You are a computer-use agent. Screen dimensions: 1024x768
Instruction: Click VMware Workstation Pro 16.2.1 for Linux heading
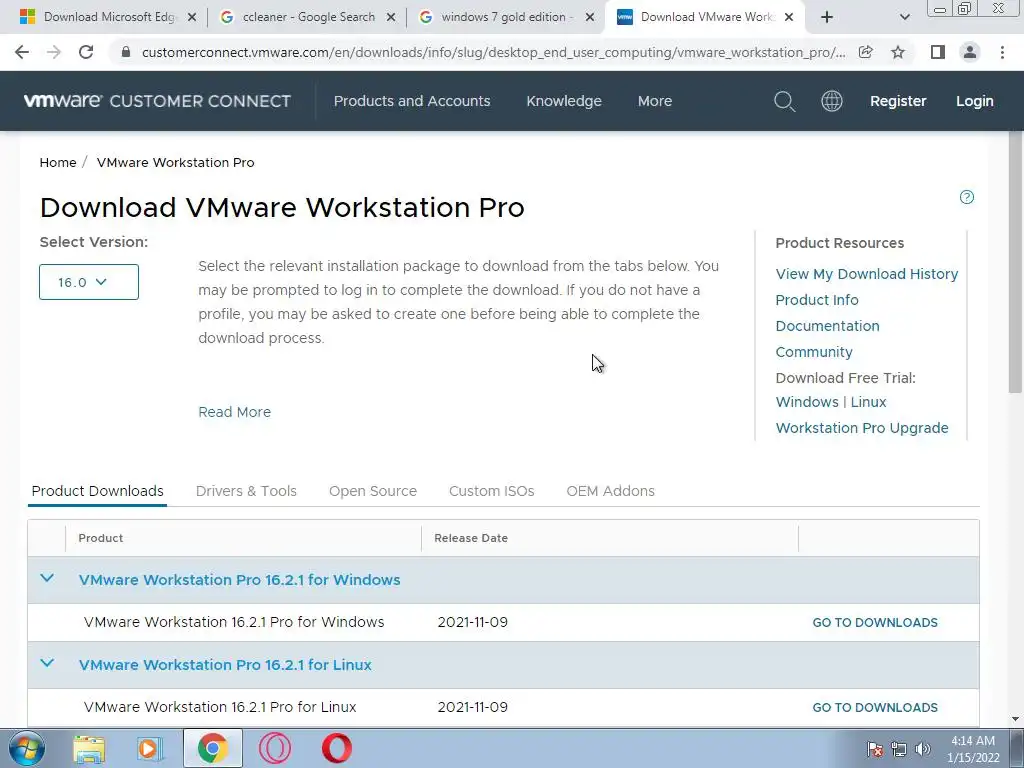(225, 665)
